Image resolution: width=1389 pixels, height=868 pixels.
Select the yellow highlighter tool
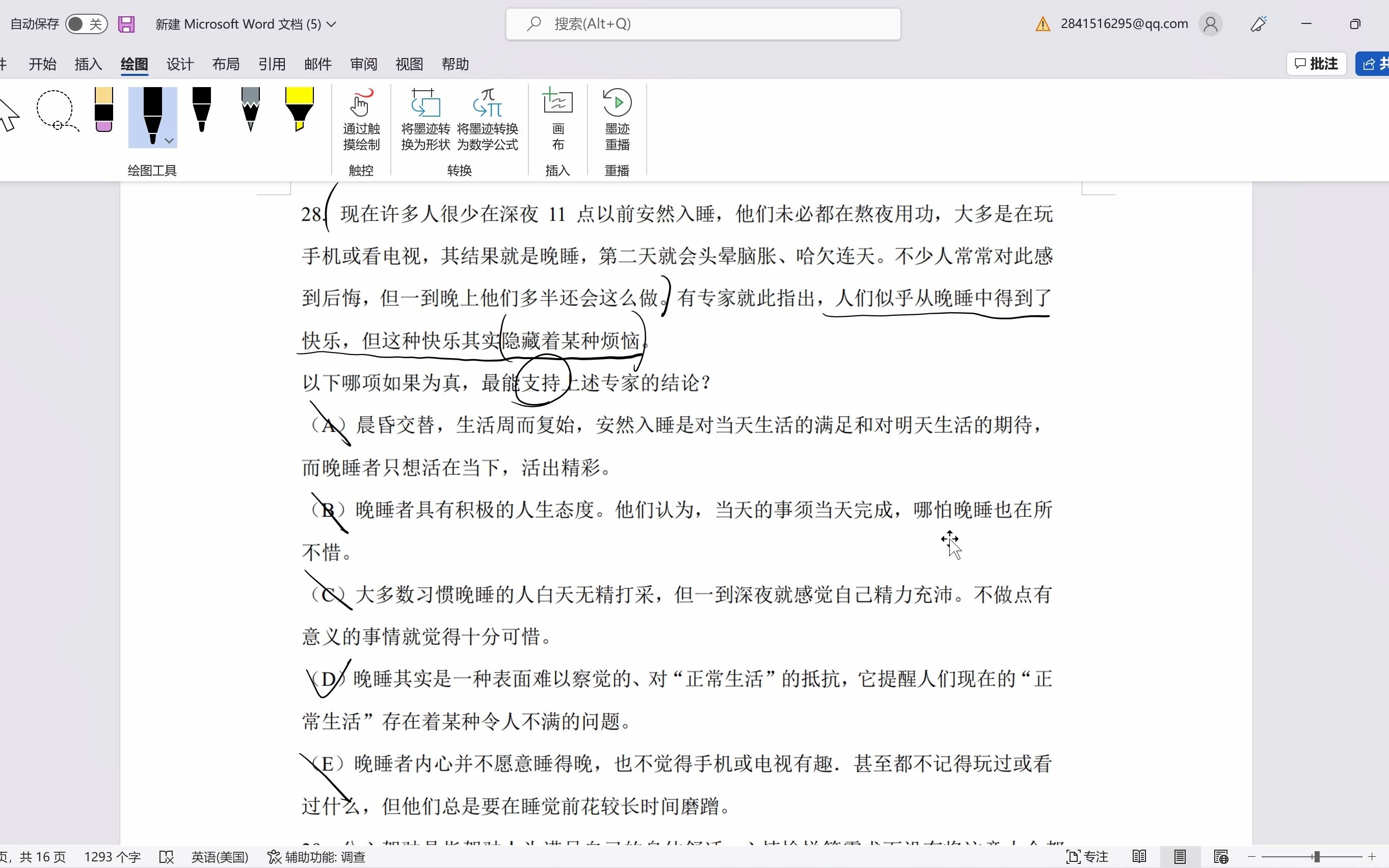click(299, 110)
